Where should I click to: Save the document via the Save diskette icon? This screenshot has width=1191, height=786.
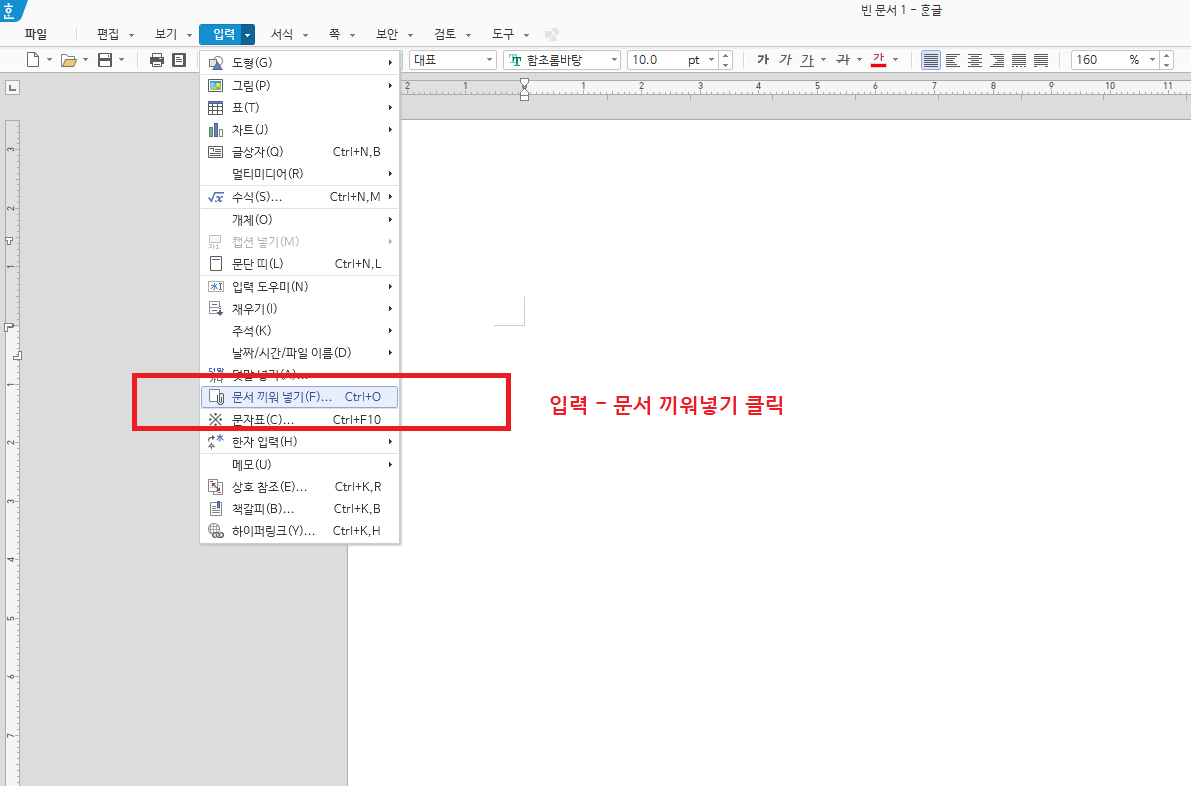tap(104, 59)
